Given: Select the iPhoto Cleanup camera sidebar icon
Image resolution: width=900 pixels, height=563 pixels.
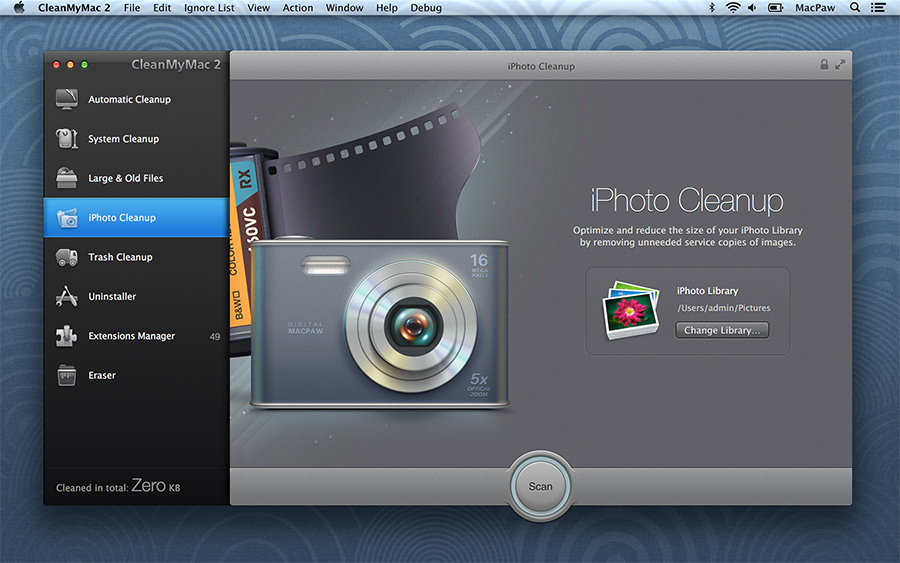Looking at the screenshot, I should (67, 218).
